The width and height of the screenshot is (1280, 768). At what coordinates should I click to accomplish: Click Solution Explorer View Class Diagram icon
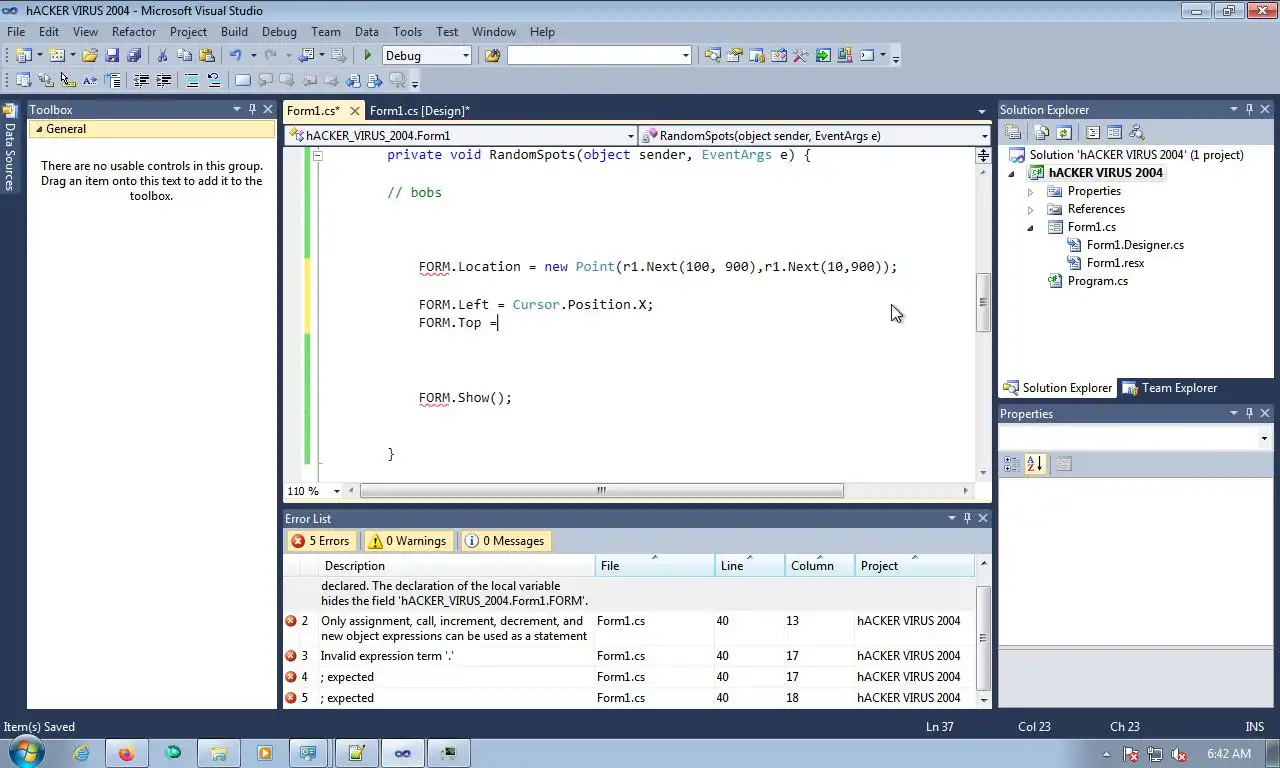pos(1136,132)
